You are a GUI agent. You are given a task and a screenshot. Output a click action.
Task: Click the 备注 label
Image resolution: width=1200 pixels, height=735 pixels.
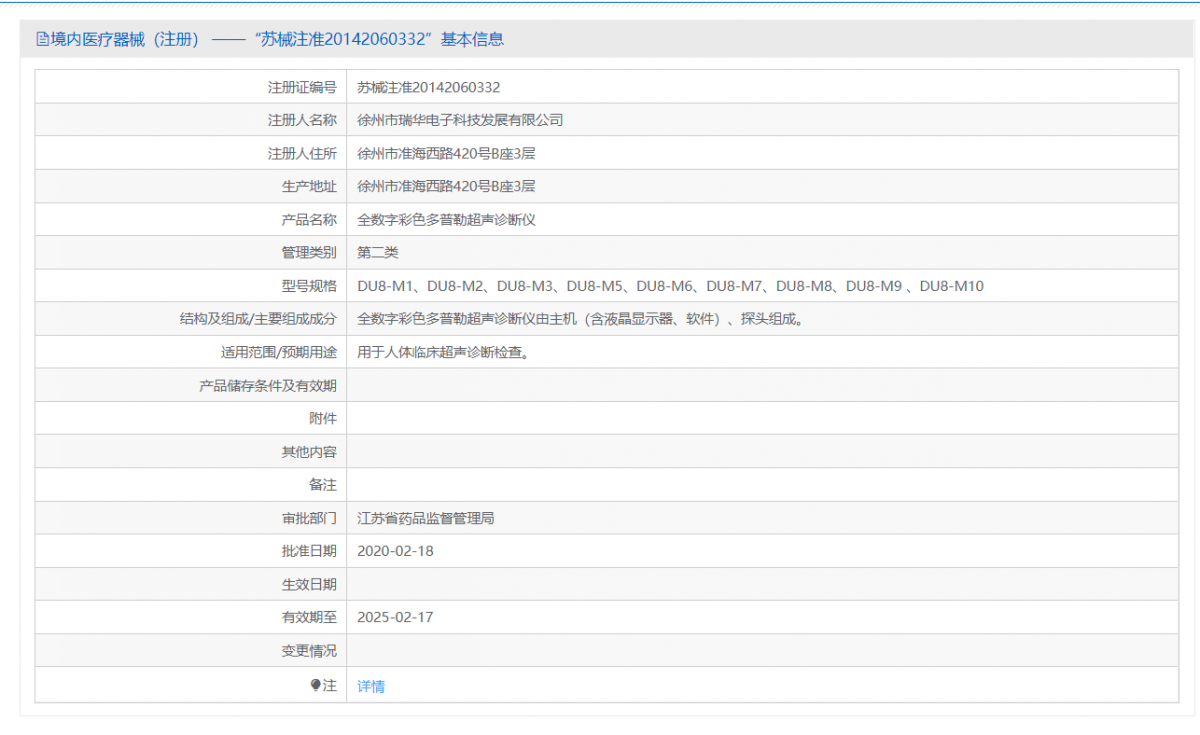pos(323,484)
